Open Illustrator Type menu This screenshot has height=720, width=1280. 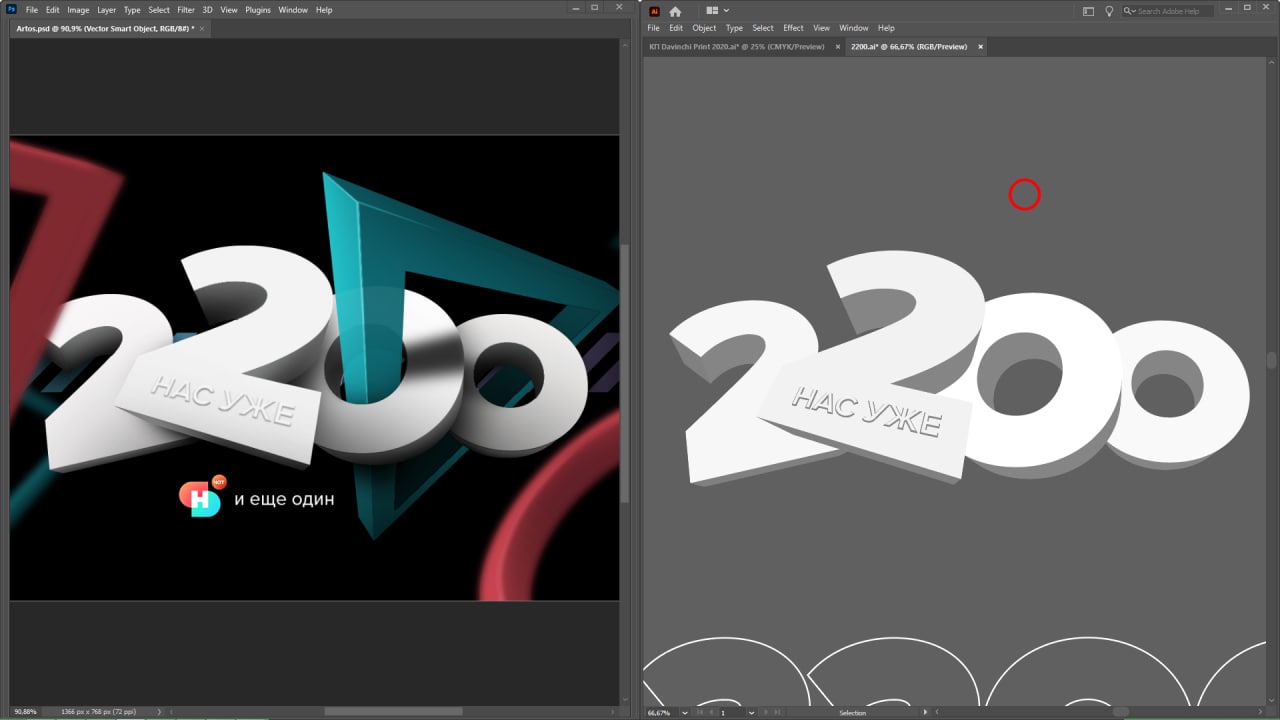click(x=734, y=28)
